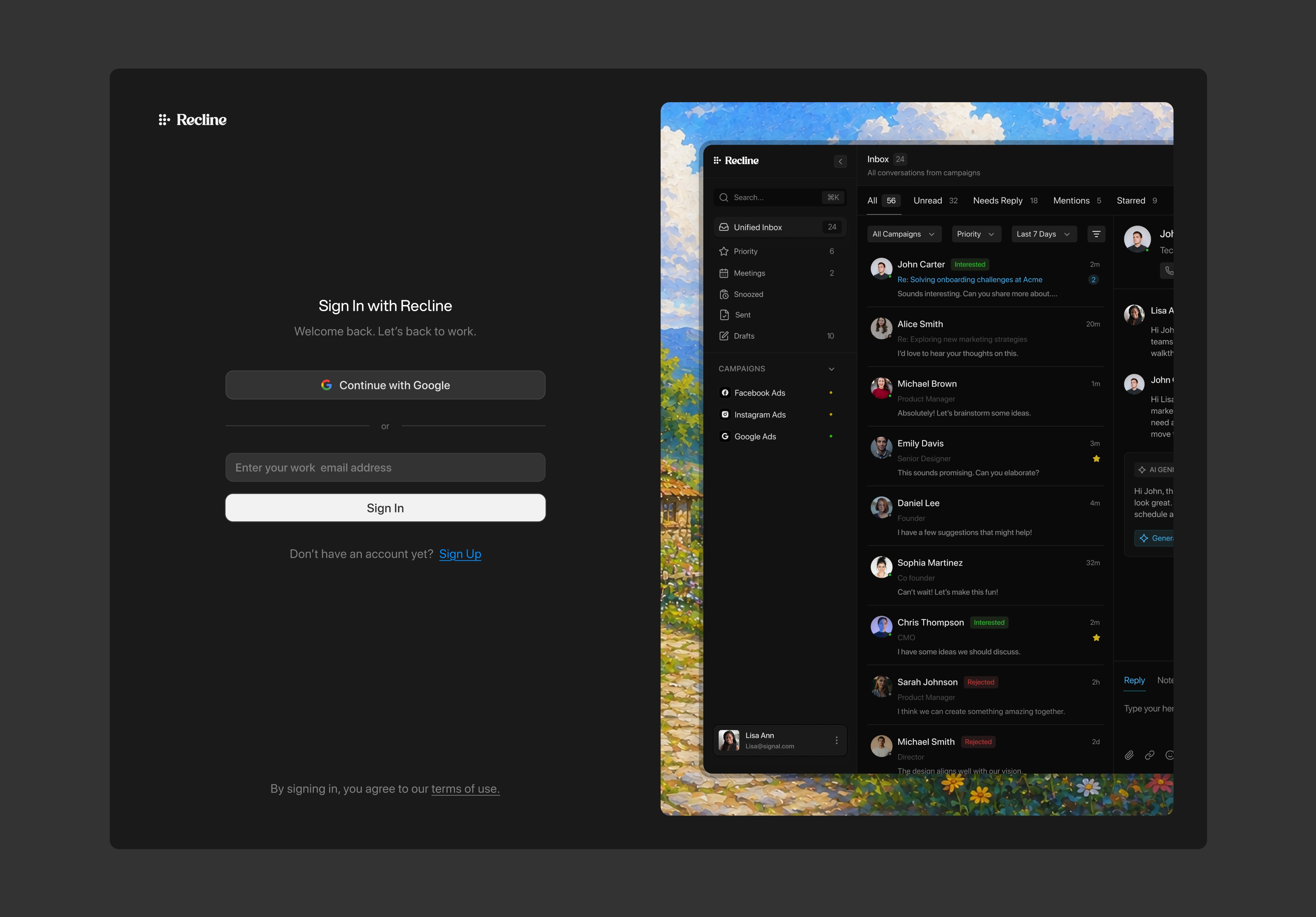Switch to the Mentions tab
Viewport: 1316px width, 917px height.
(1077, 201)
